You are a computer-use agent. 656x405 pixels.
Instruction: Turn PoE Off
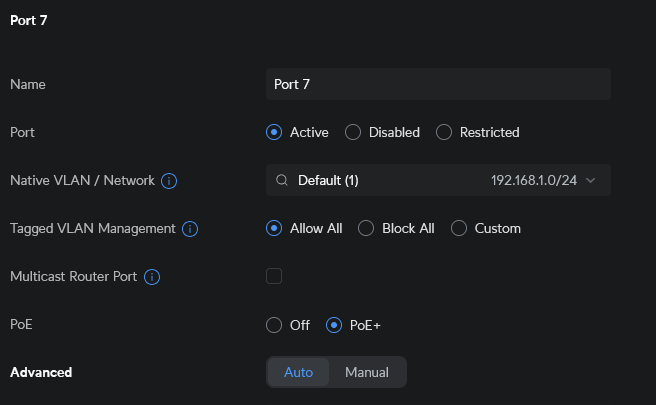tap(274, 325)
